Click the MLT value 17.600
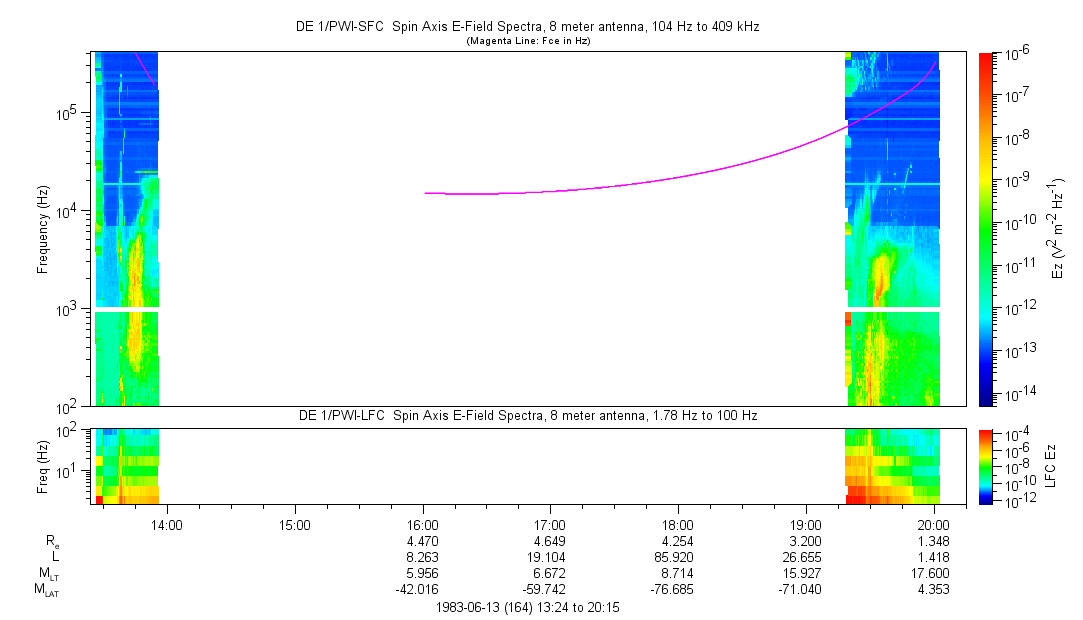 930,573
